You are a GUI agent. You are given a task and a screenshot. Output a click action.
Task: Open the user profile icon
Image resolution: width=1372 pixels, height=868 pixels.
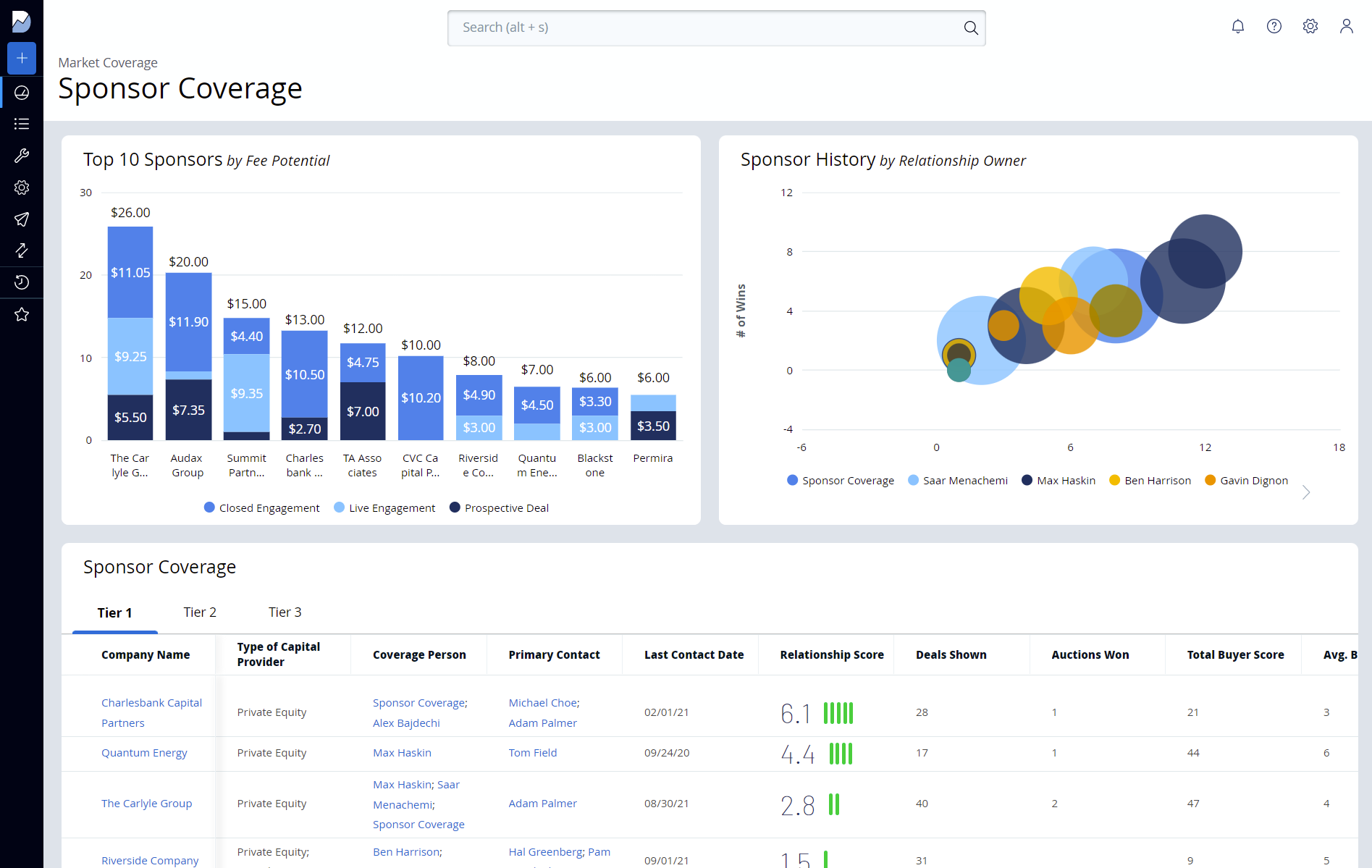point(1347,27)
